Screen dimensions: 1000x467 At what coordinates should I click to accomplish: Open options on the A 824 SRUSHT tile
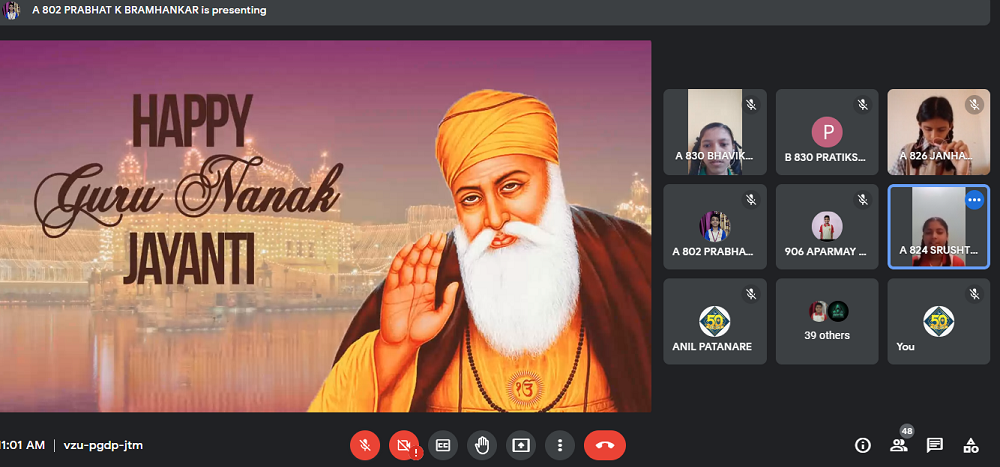(974, 200)
